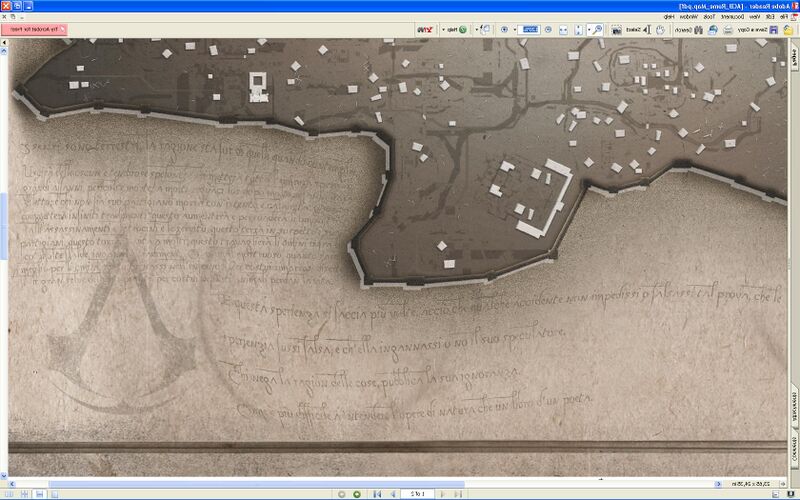Select the Hand tool in toolbar
The height and width of the screenshot is (500, 800).
(661, 30)
